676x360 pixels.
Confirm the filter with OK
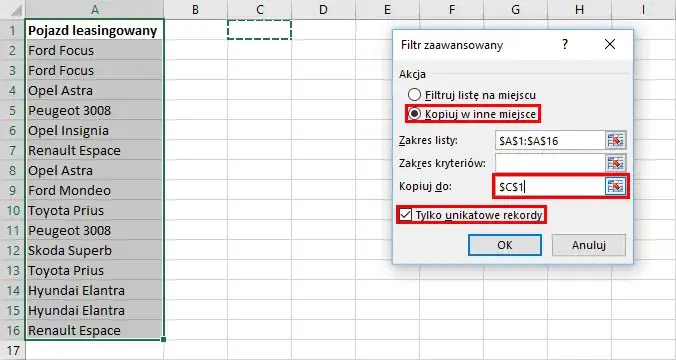505,245
